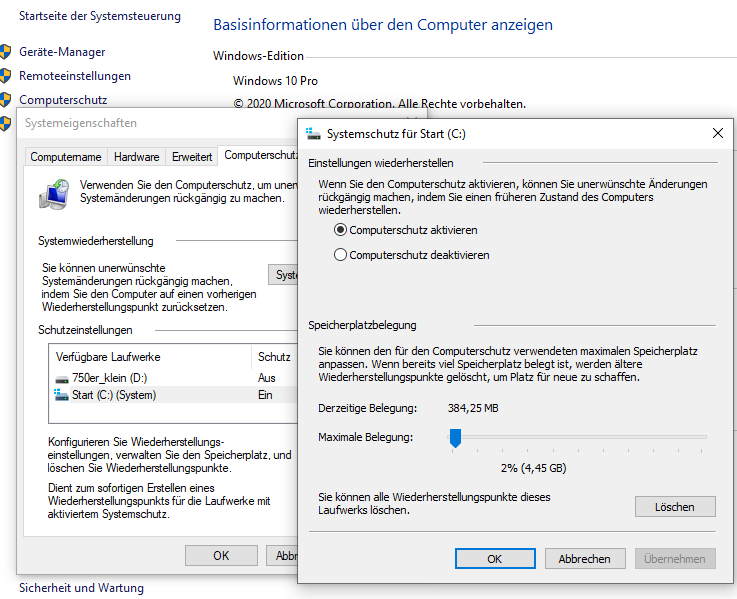Open Sicherheit und Wartung link
This screenshot has height=599, width=737.
click(x=81, y=588)
